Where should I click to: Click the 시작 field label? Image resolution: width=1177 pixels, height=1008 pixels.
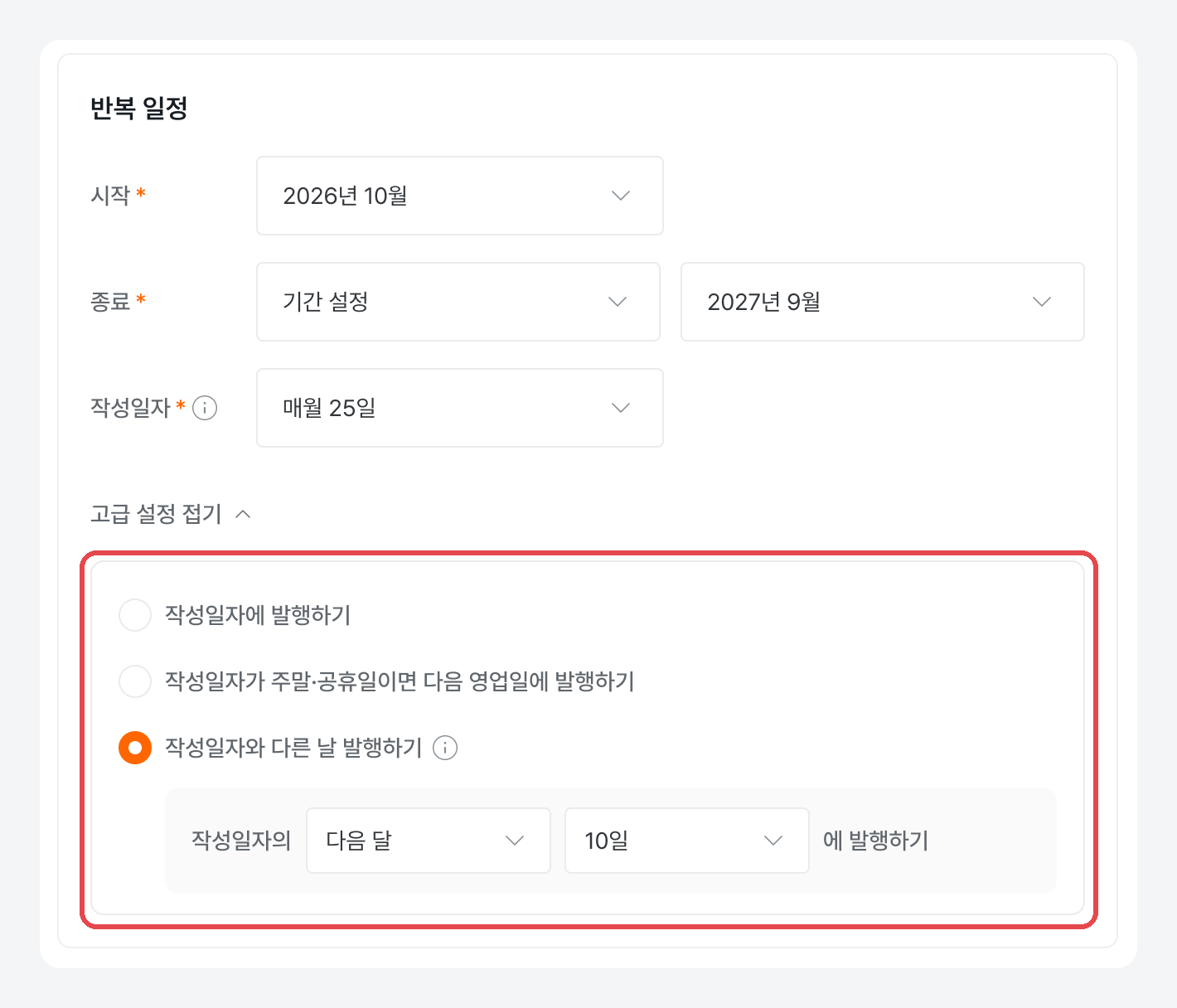110,196
